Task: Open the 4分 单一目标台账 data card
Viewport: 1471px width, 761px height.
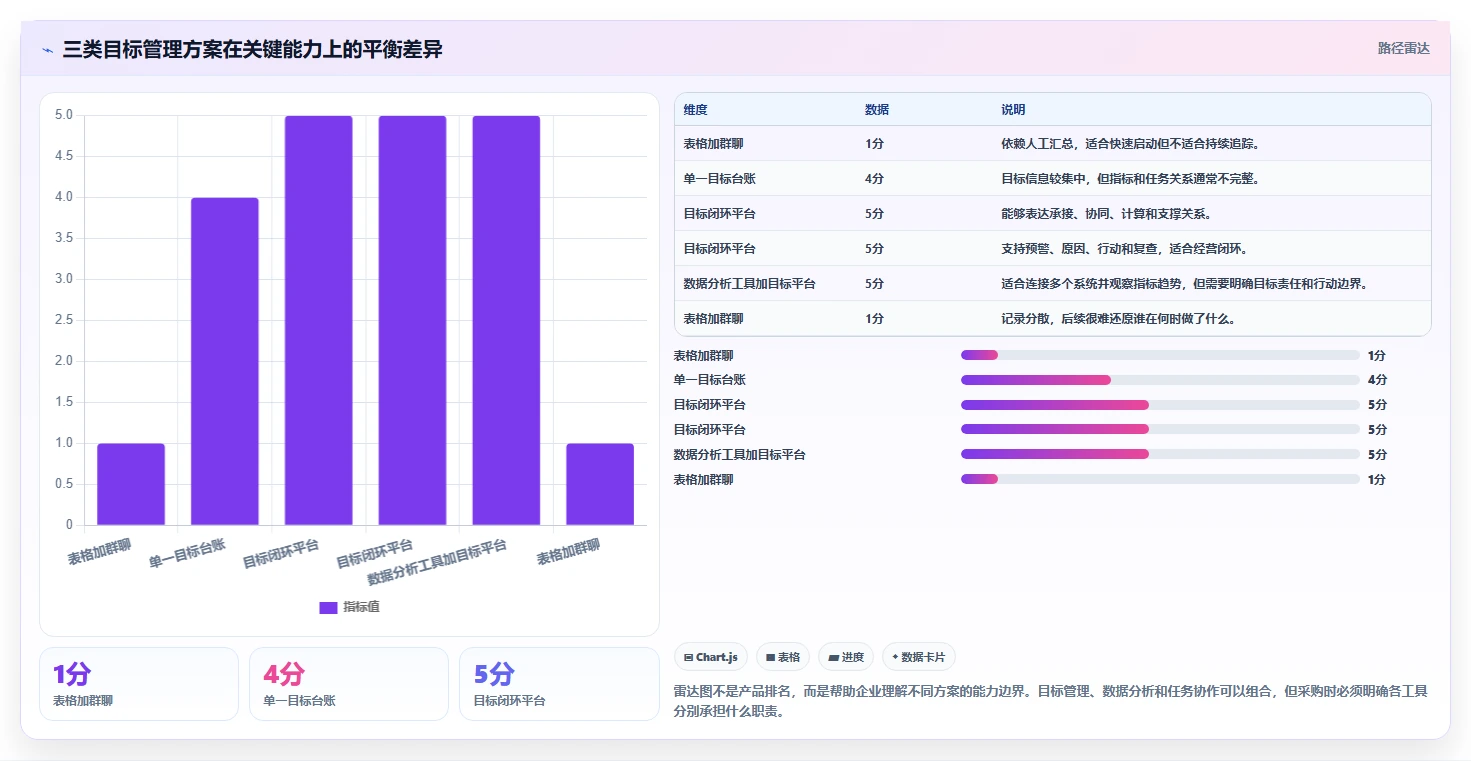Action: coord(349,684)
